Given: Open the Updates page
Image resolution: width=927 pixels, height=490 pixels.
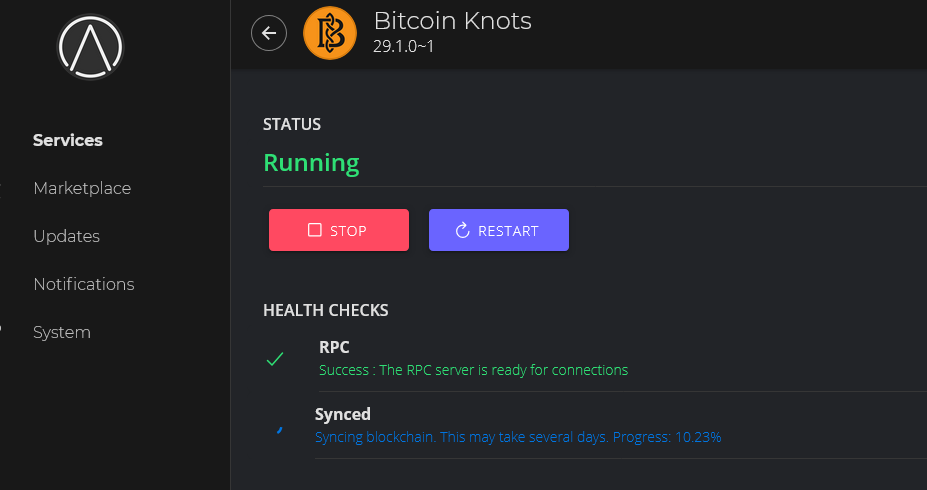Looking at the screenshot, I should pyautogui.click(x=66, y=236).
